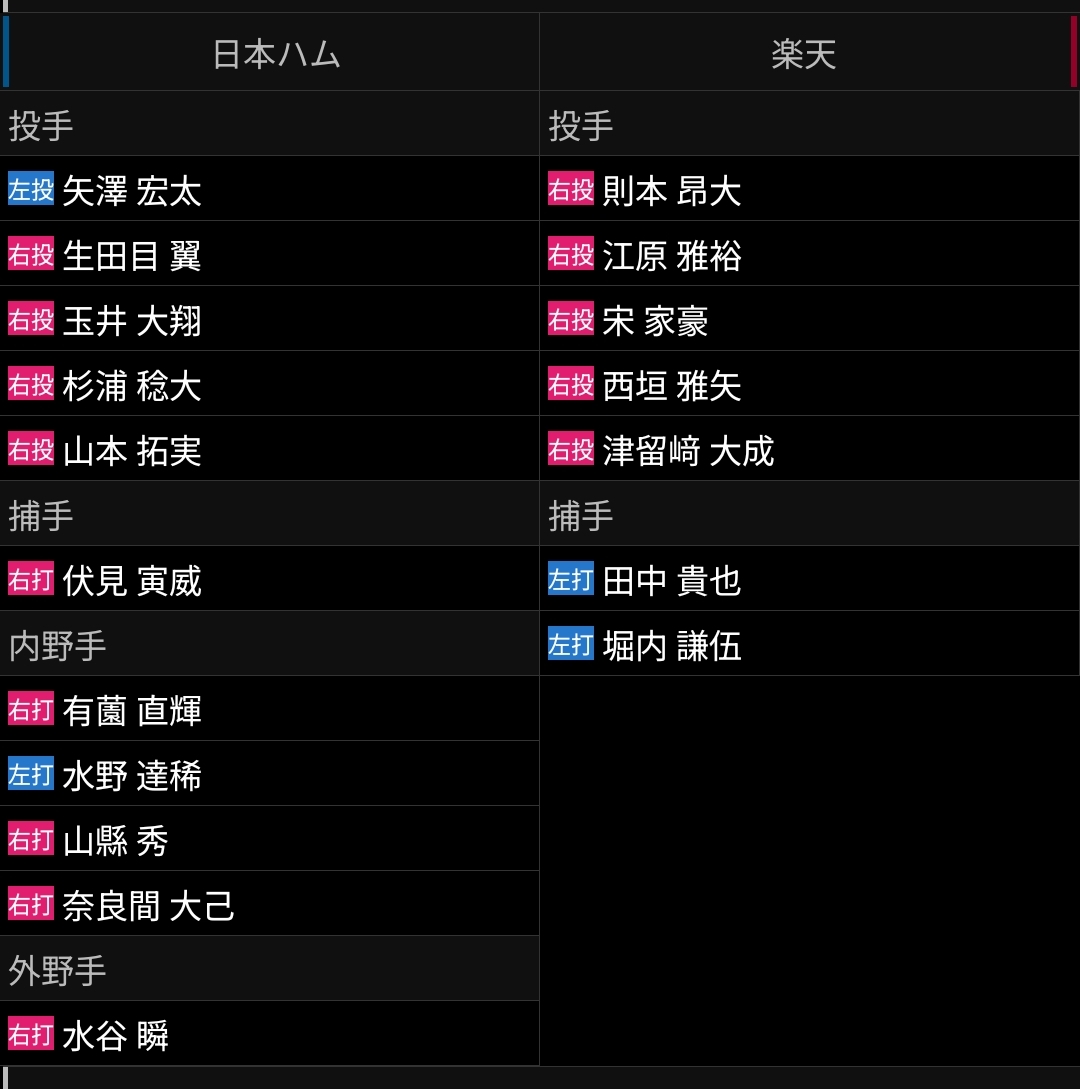Open player 江原 雅裕

tap(672, 256)
